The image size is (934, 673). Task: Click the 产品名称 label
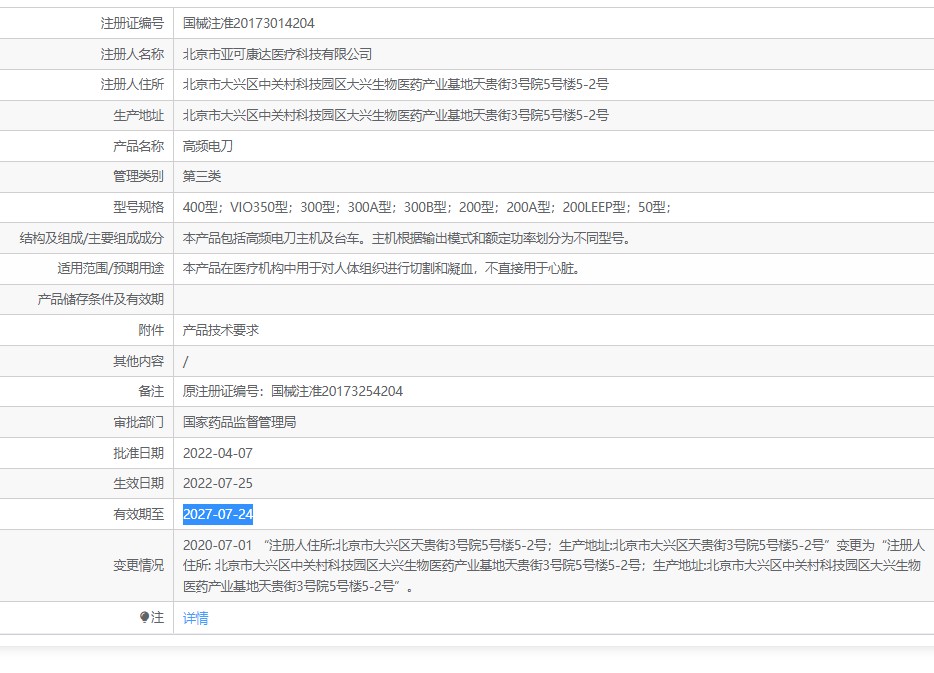pyautogui.click(x=139, y=146)
